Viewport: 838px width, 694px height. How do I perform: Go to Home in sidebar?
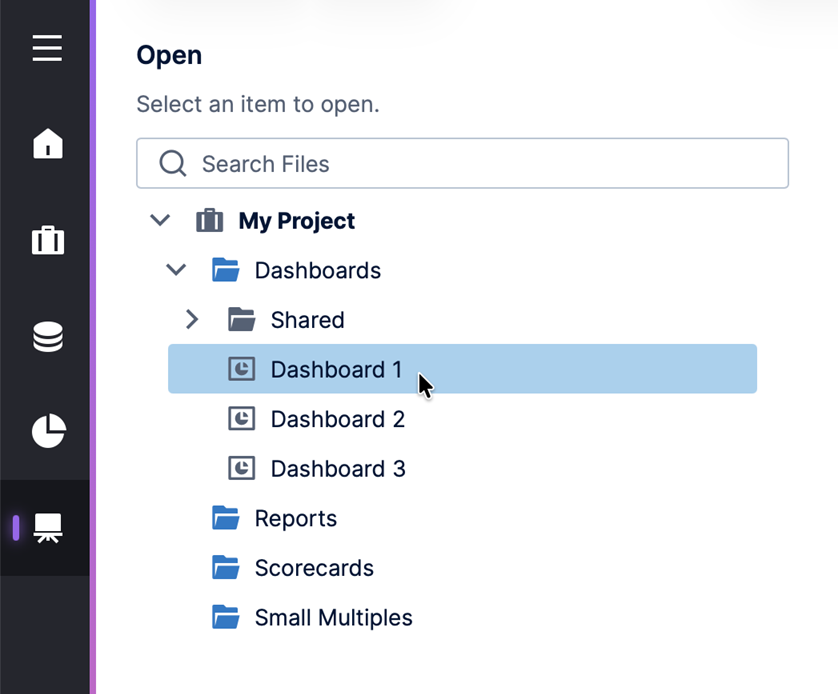[x=47, y=144]
